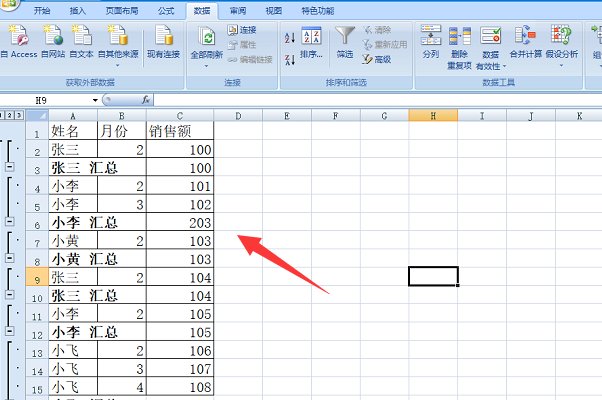The image size is (602, 400).
Task: Switch to the 审阅 tab
Action: pos(238,11)
